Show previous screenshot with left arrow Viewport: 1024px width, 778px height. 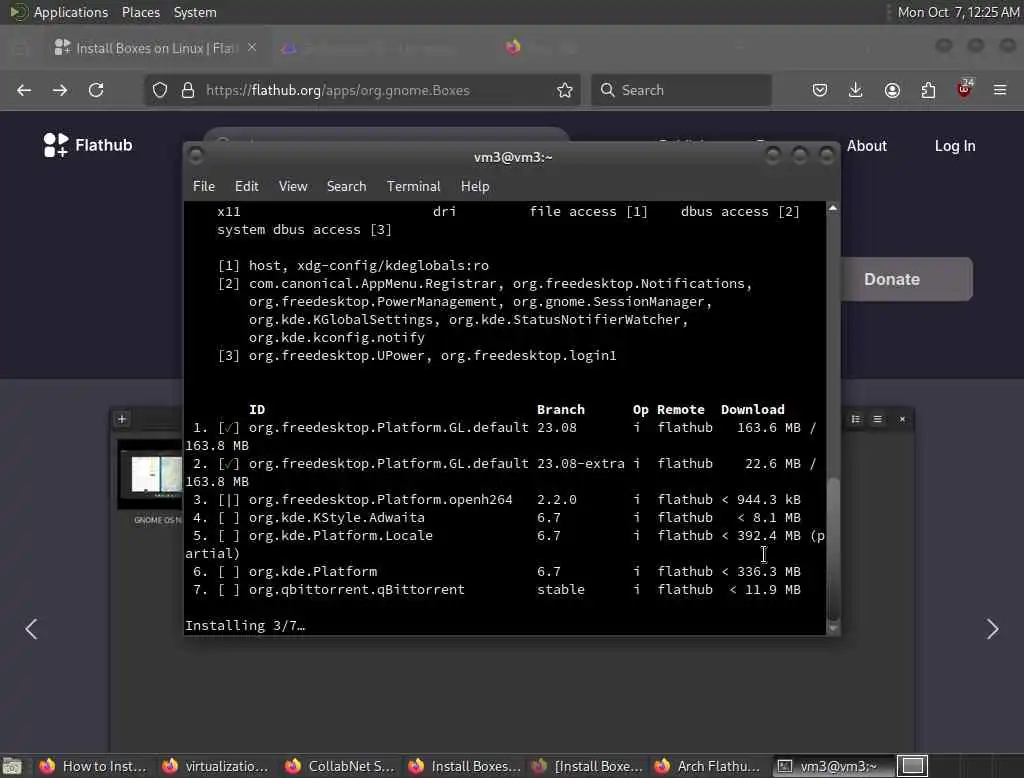[31, 628]
